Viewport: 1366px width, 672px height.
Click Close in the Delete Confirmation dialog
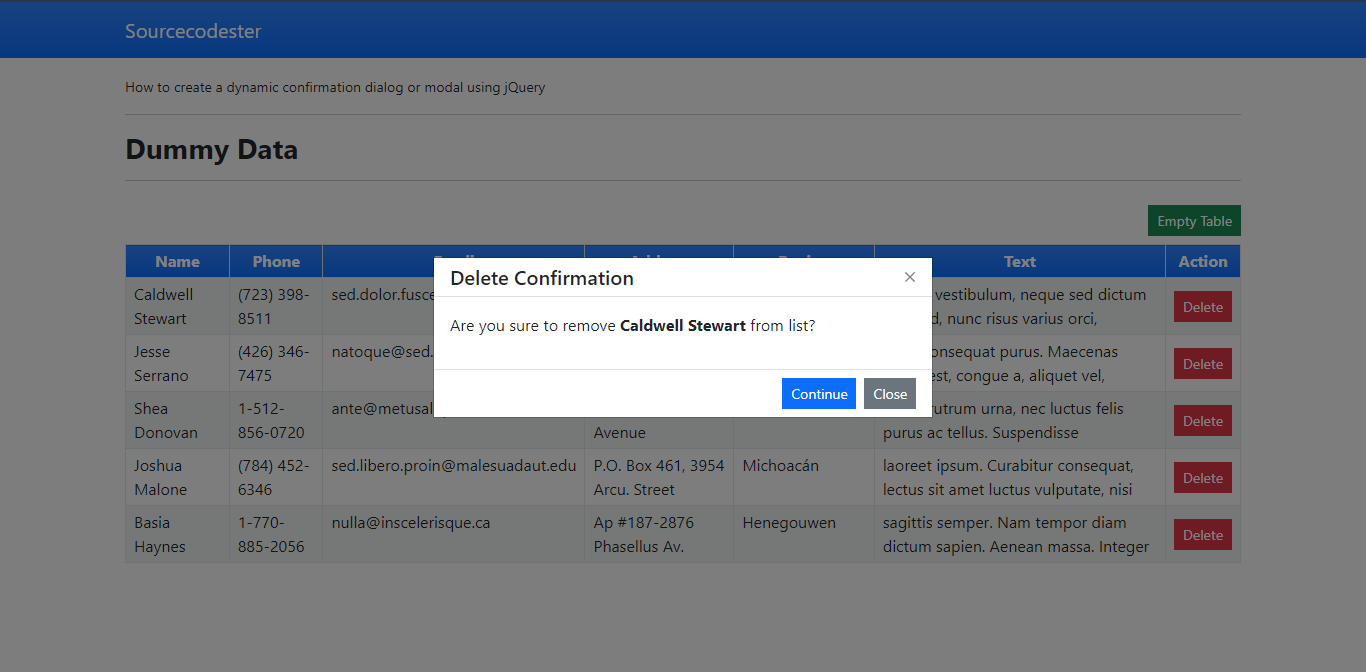889,393
